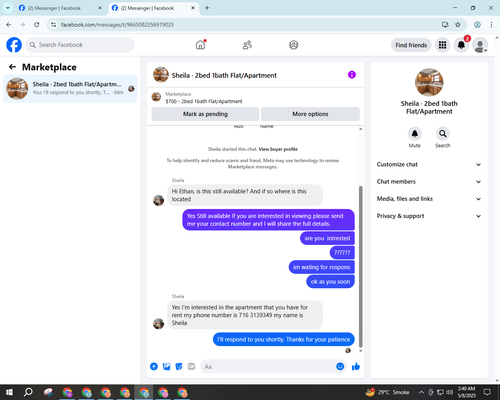This screenshot has width=500, height=400.
Task: Open the Chrome three-dot menu
Action: [491, 25]
